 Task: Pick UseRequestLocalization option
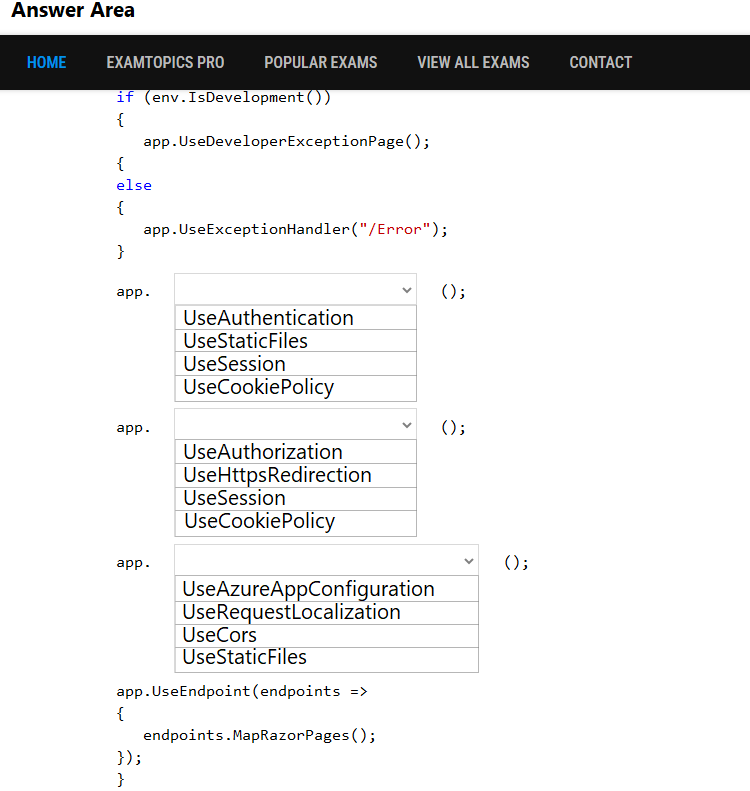coord(326,612)
